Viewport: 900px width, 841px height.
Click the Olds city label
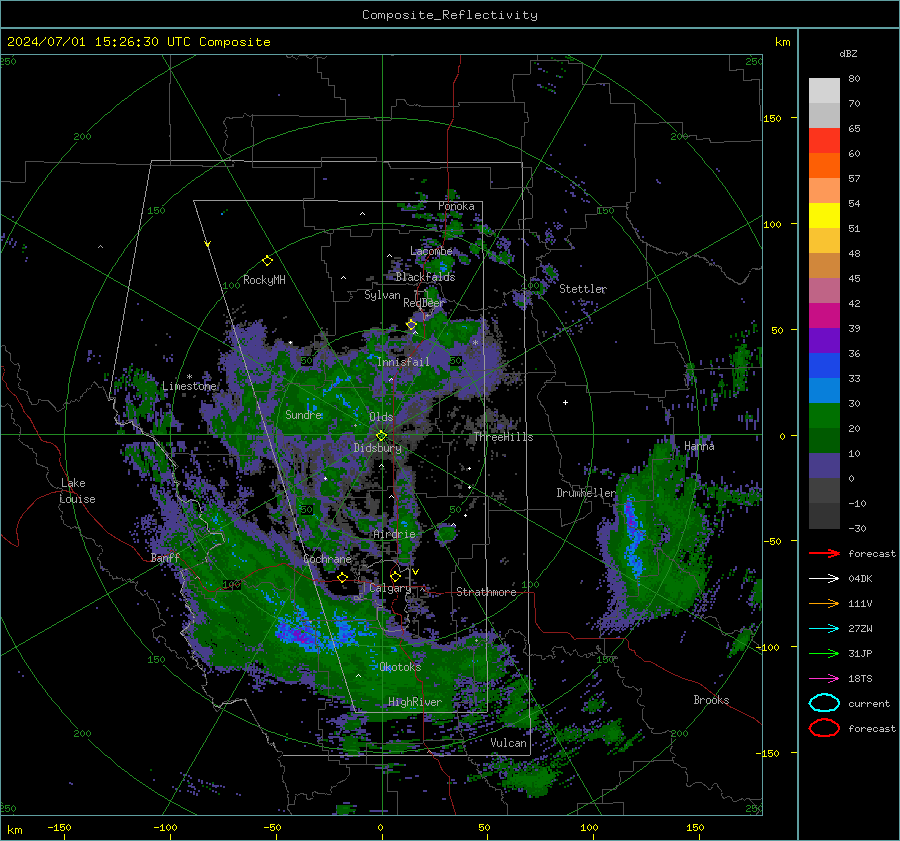point(381,417)
